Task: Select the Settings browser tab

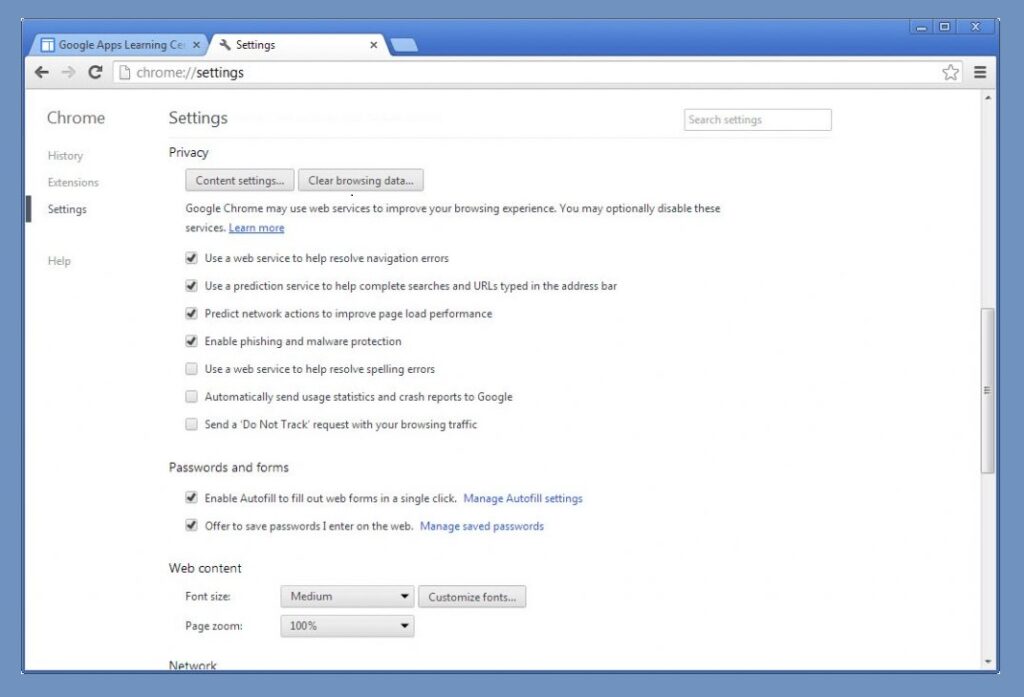Action: [x=300, y=44]
